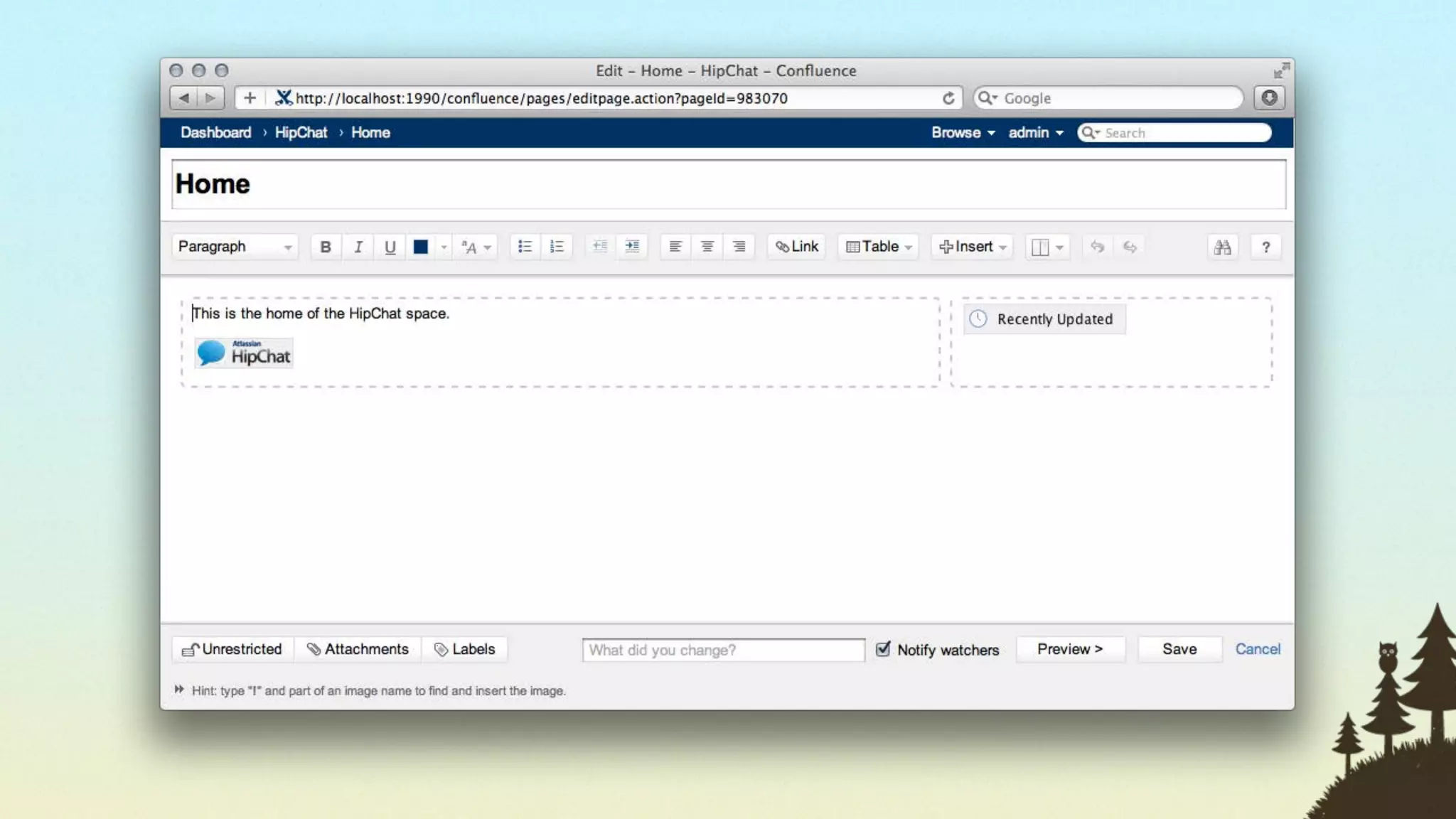Open Paragraph style dropdown
Viewport: 1456px width, 819px height.
click(235, 247)
